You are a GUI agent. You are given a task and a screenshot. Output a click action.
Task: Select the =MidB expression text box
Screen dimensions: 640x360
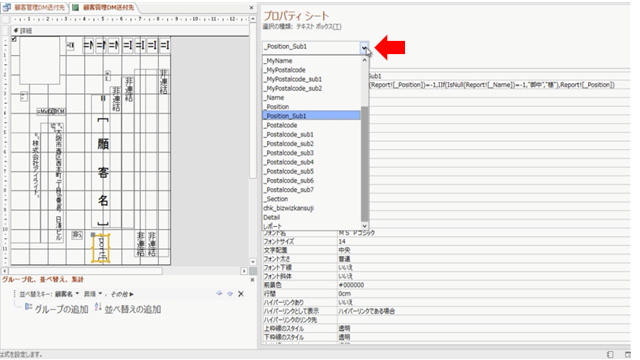(x=51, y=111)
